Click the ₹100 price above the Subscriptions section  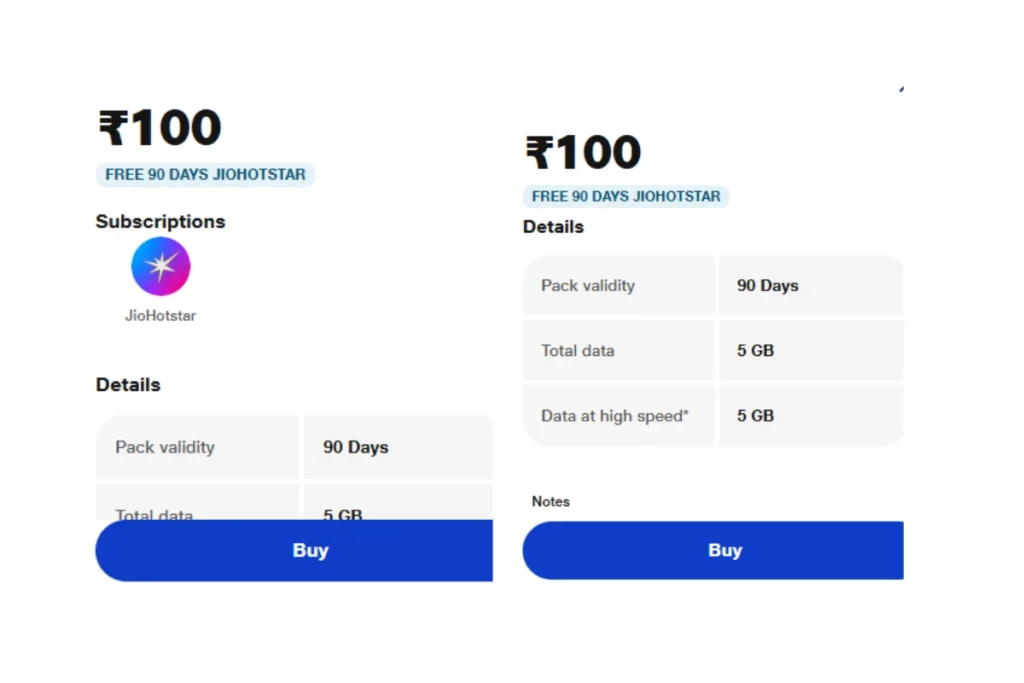pos(160,127)
